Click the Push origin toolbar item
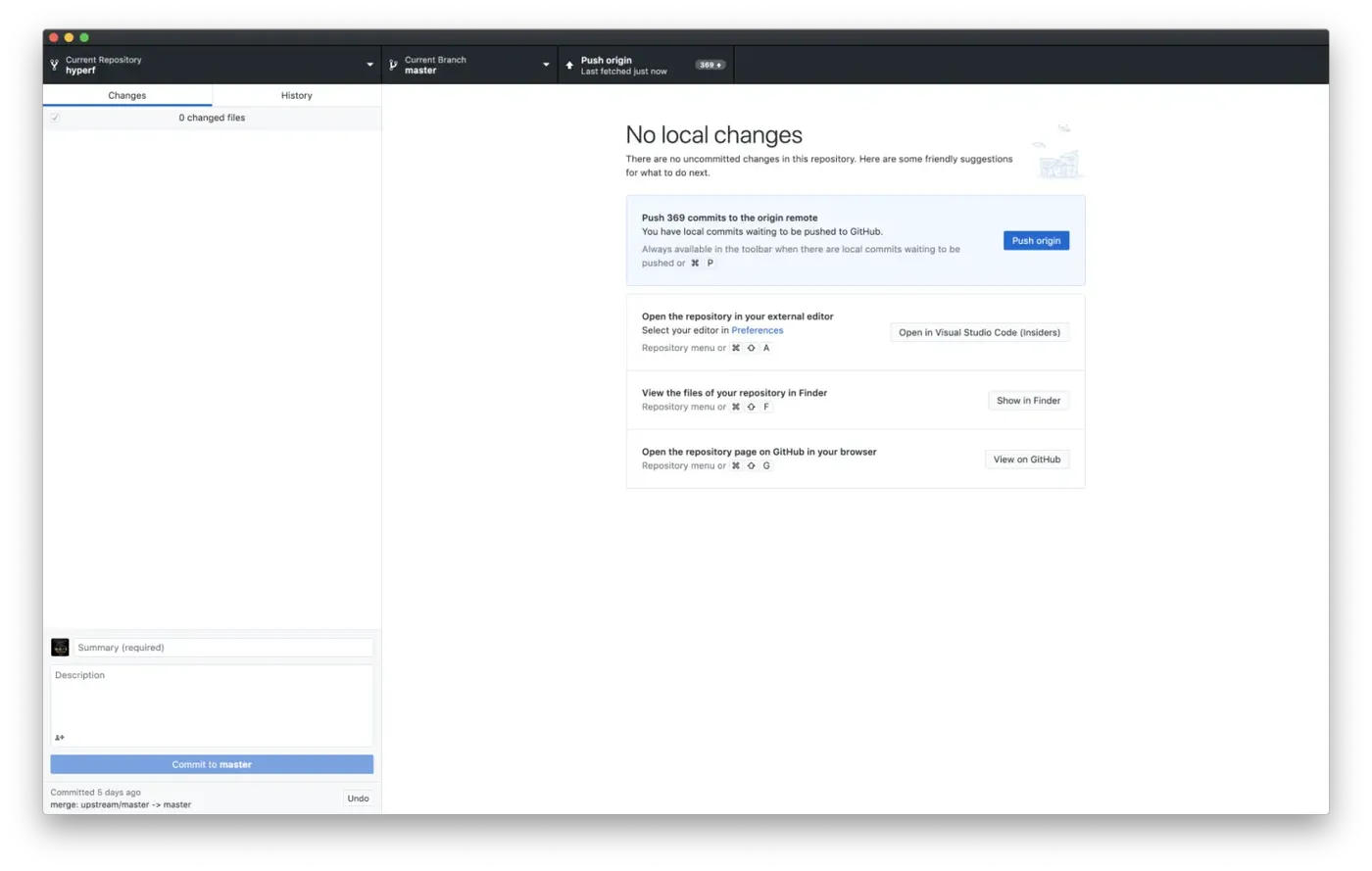 pos(646,65)
